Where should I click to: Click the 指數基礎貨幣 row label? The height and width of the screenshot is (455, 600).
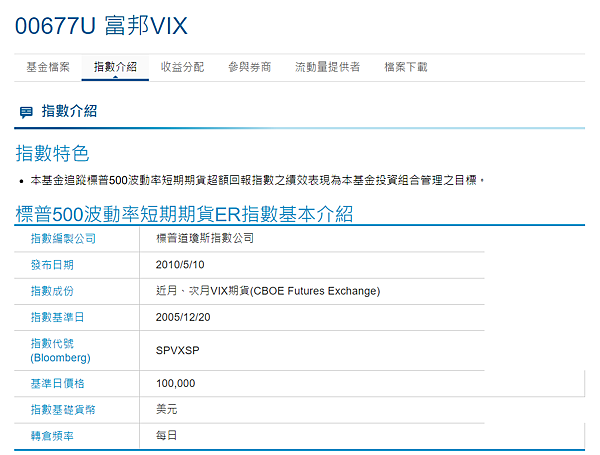point(63,410)
